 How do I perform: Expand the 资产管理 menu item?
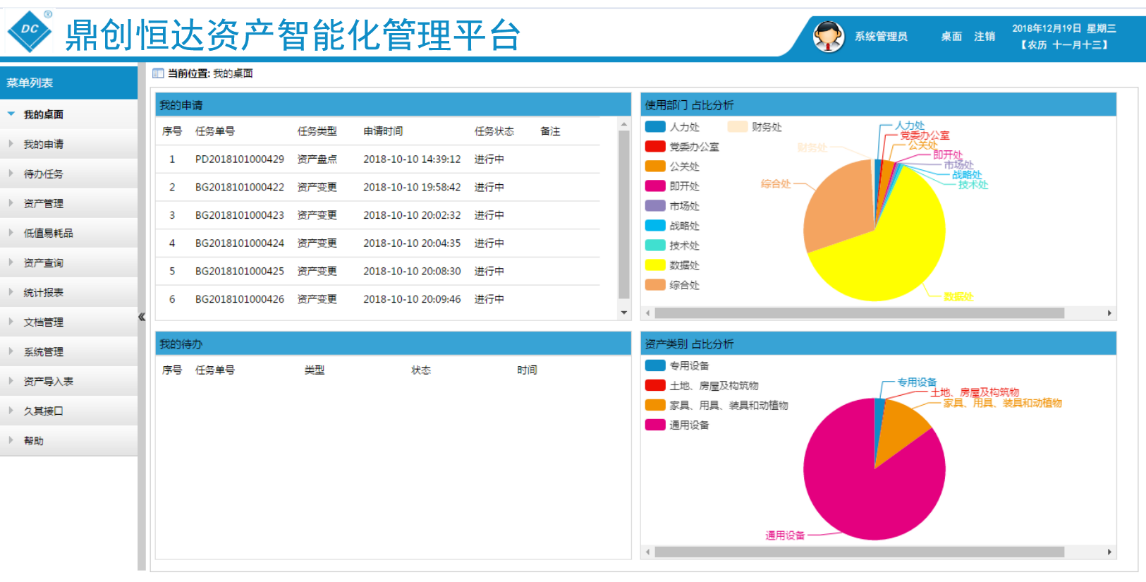(43, 204)
